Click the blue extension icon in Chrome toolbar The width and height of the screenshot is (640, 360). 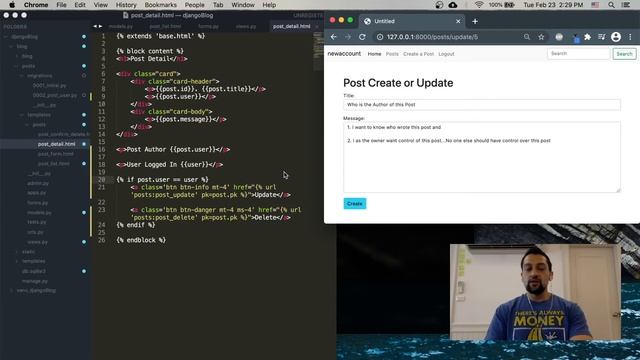pyautogui.click(x=576, y=38)
